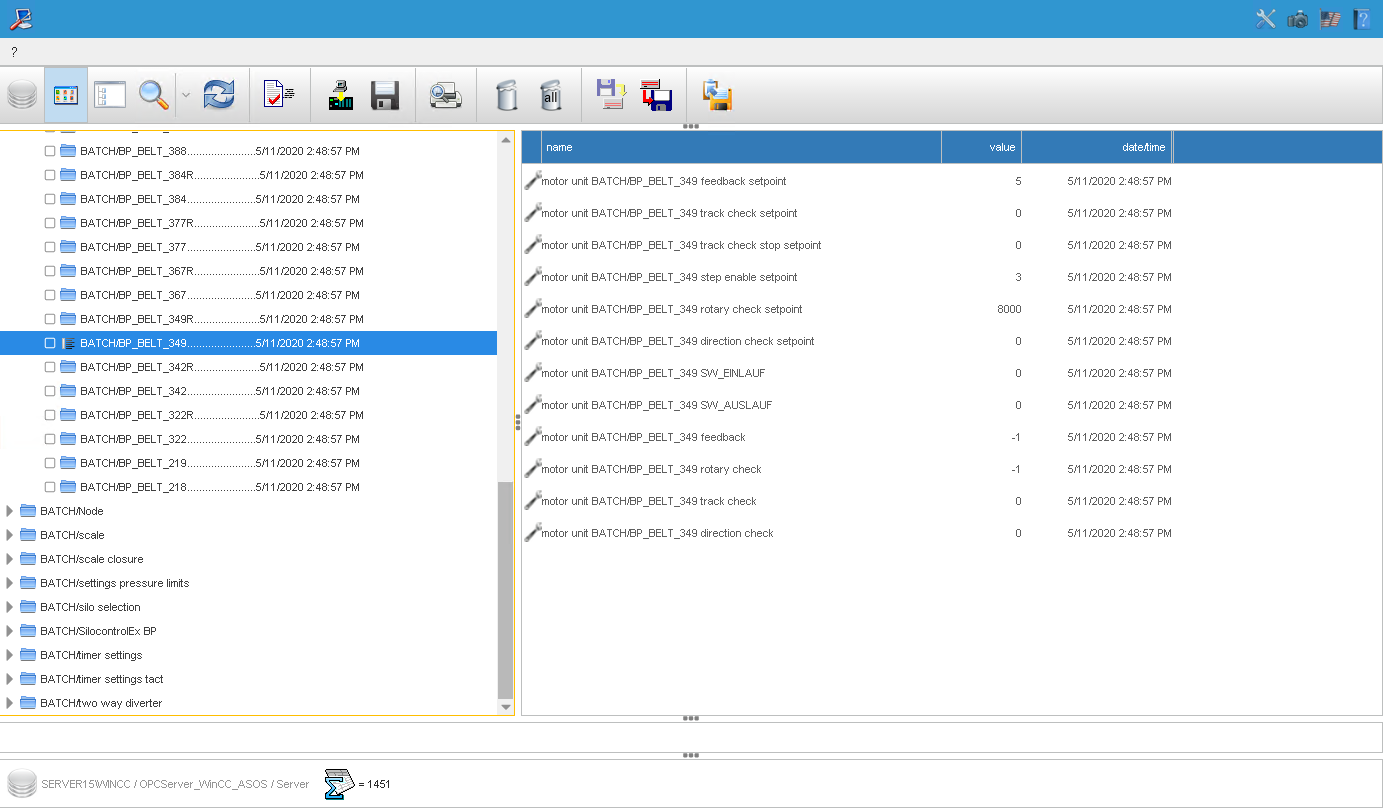Select the highlighted grid view toolbar icon

(66, 95)
